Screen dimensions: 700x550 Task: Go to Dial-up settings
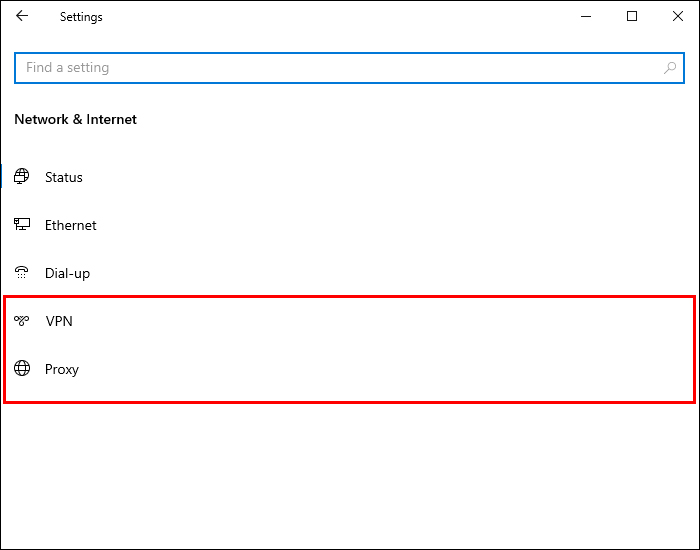click(x=67, y=273)
